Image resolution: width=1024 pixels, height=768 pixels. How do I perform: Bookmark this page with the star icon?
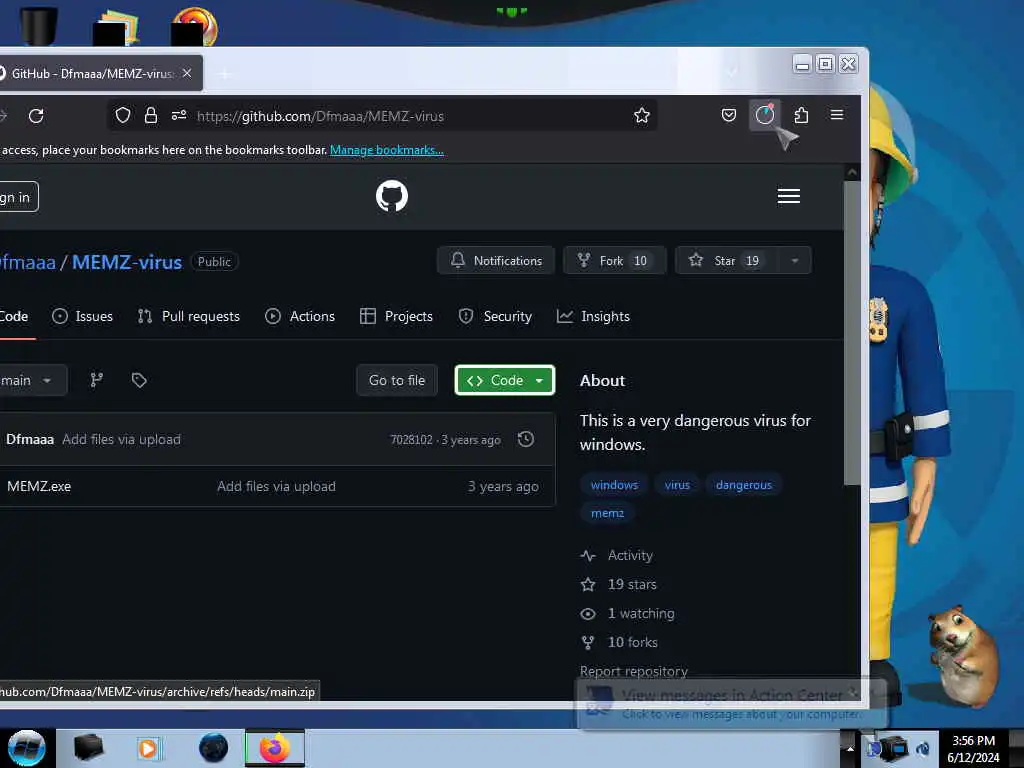(641, 116)
